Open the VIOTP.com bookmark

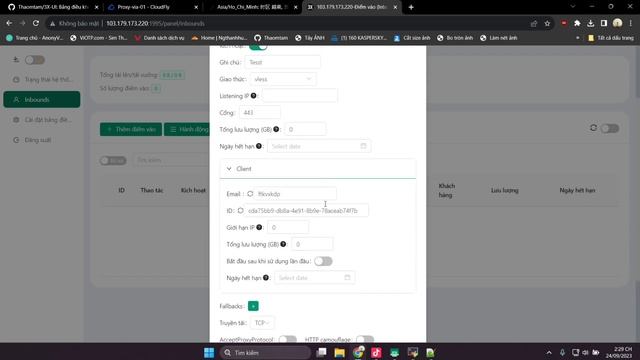tap(98, 38)
